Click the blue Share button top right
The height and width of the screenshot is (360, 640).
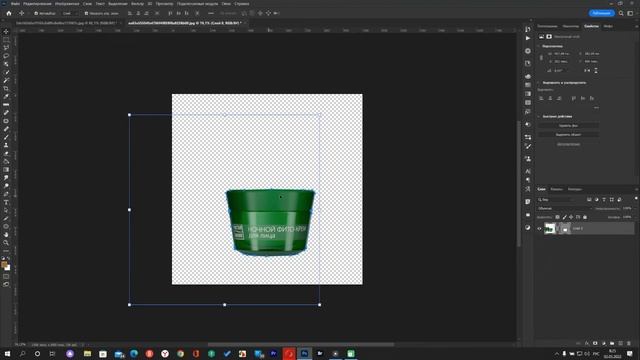601,13
